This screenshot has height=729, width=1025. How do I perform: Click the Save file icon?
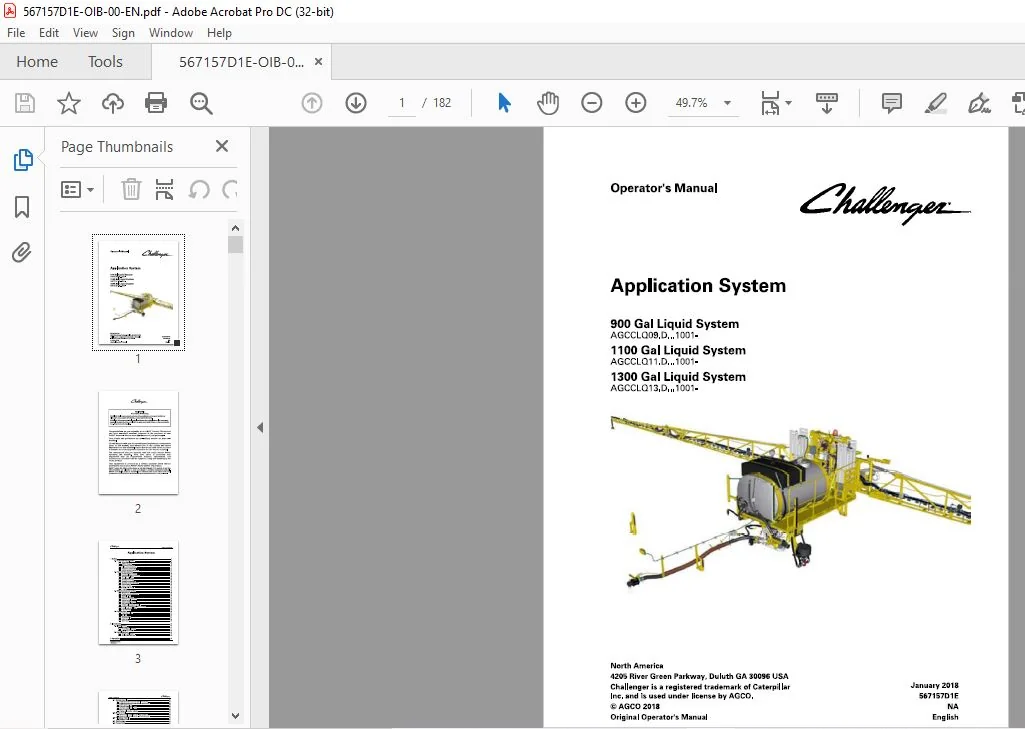tap(25, 103)
